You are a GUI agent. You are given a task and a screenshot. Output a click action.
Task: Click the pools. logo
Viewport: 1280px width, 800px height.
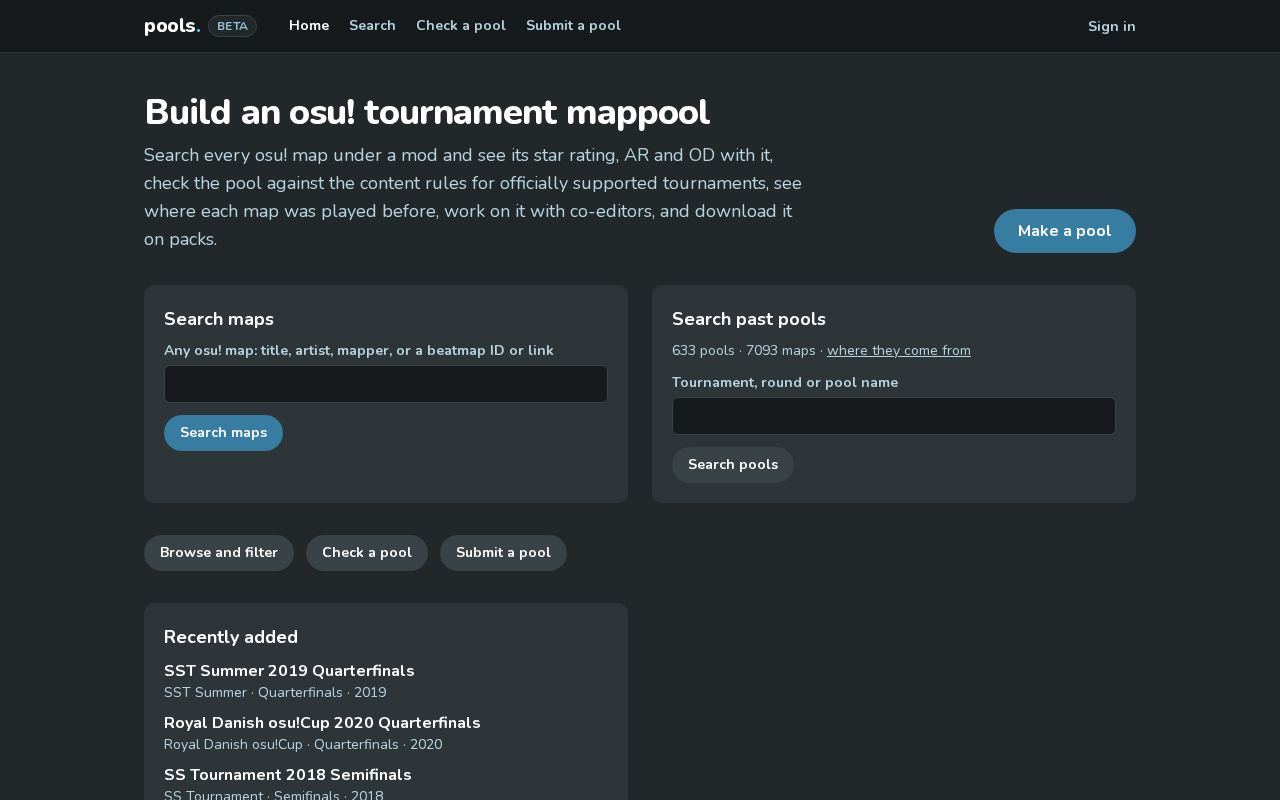click(x=172, y=26)
